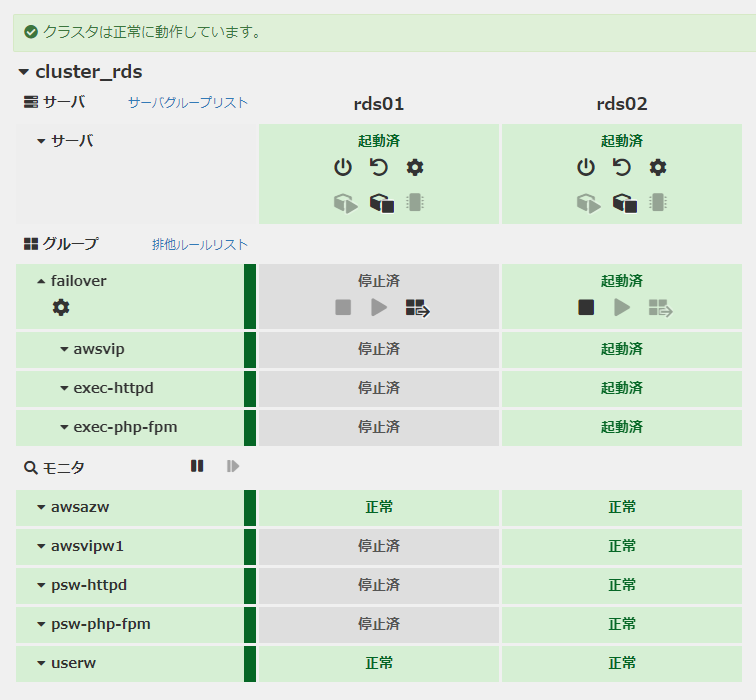The height and width of the screenshot is (700, 756).
Task: Click the middle cube icon for rds01 server
Action: pyautogui.click(x=381, y=203)
